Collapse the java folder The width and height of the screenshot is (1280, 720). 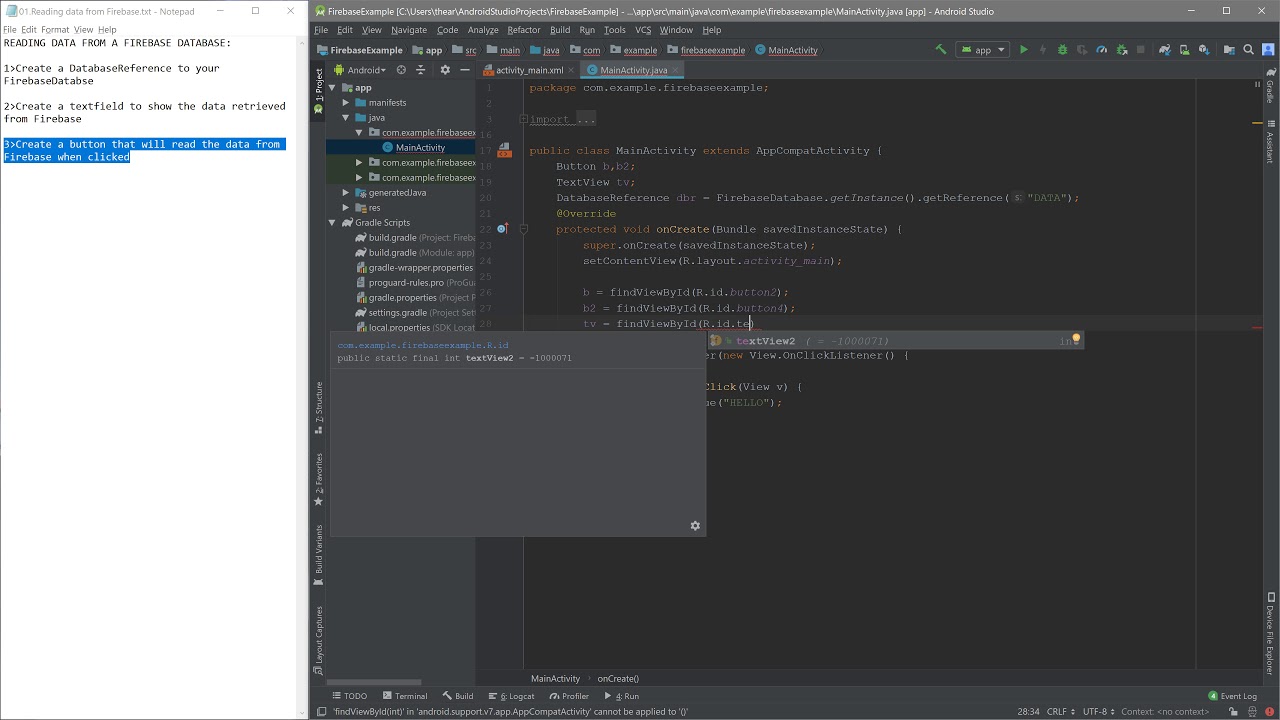[346, 118]
